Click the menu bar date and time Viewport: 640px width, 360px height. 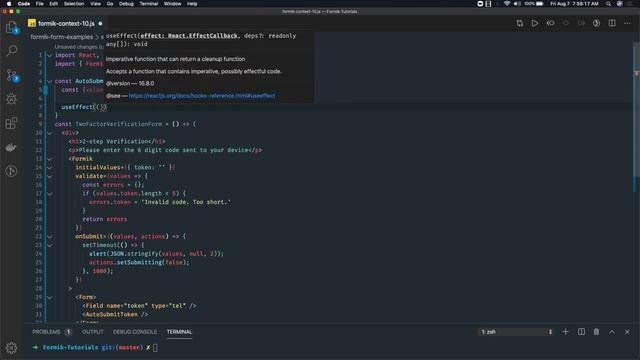click(574, 4)
